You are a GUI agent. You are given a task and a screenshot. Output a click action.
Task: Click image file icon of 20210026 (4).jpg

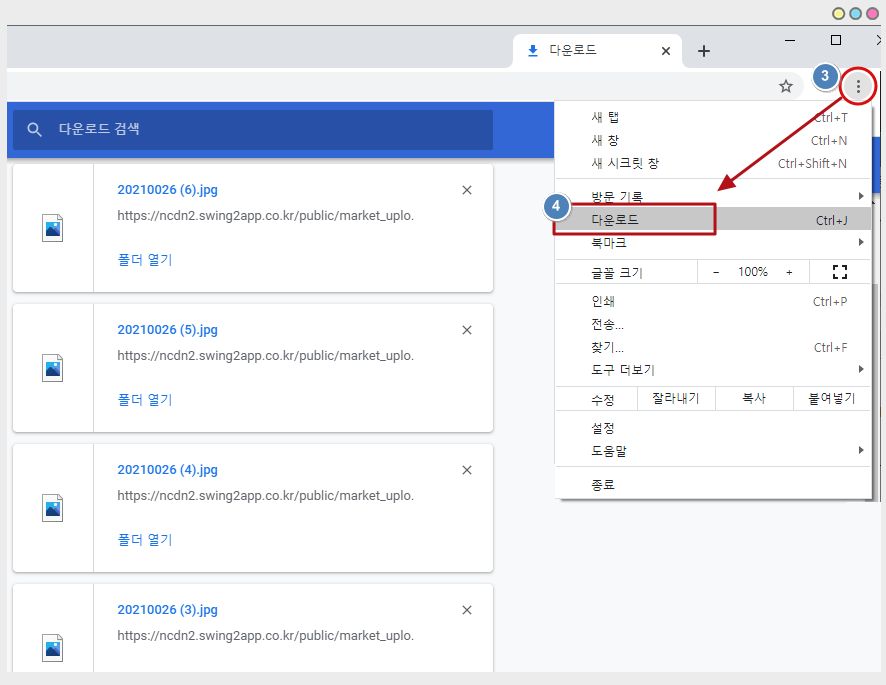pyautogui.click(x=53, y=508)
